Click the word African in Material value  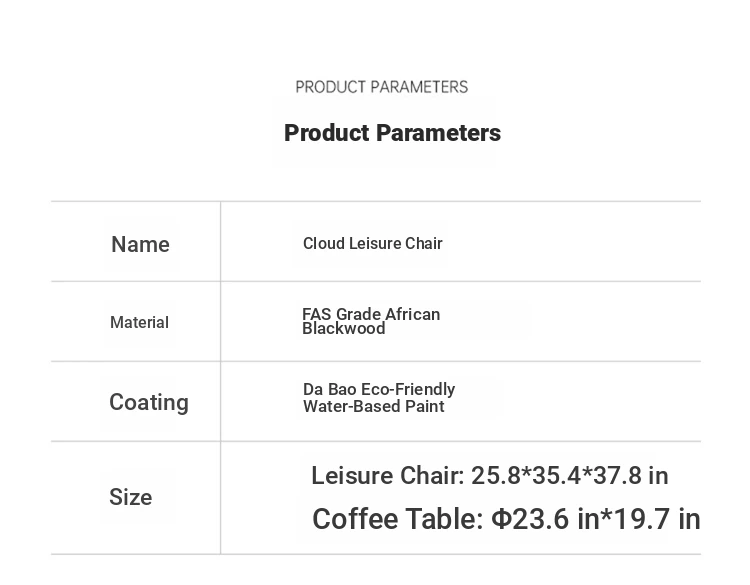pyautogui.click(x=413, y=314)
